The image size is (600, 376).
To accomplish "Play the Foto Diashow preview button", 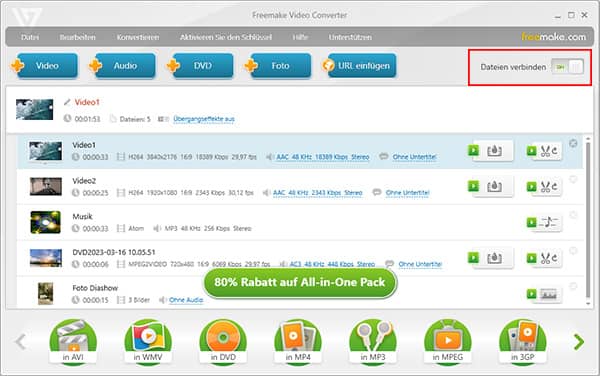I will click(x=532, y=294).
